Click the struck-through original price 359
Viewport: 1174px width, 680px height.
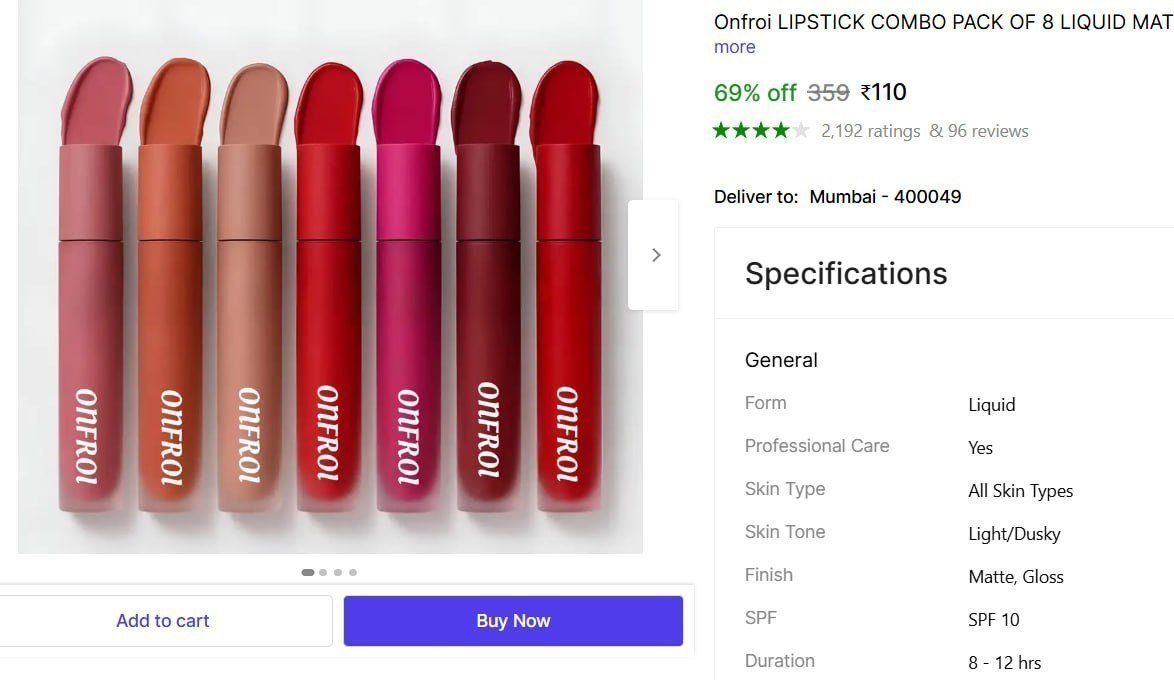click(x=827, y=92)
